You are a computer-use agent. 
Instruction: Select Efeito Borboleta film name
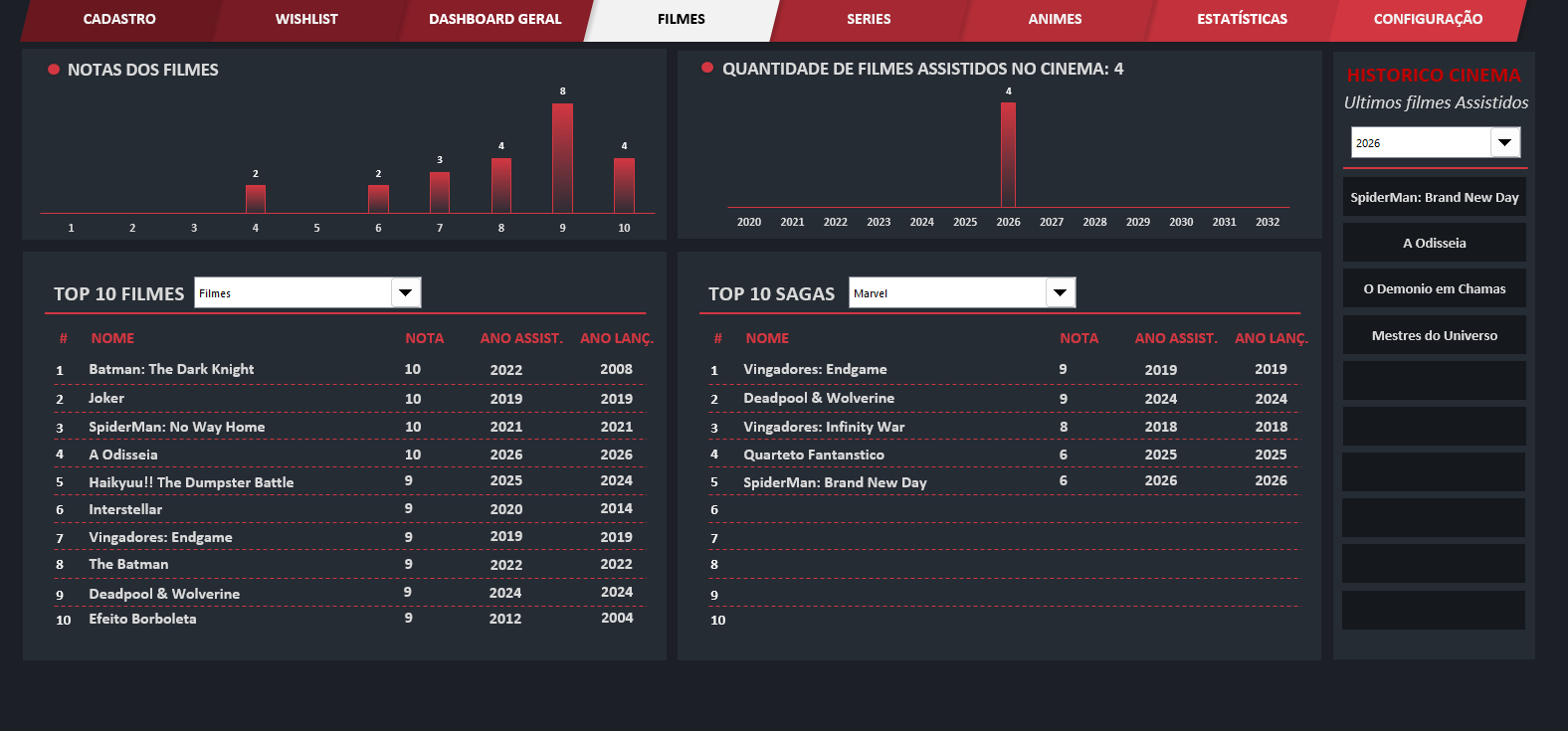(x=142, y=619)
